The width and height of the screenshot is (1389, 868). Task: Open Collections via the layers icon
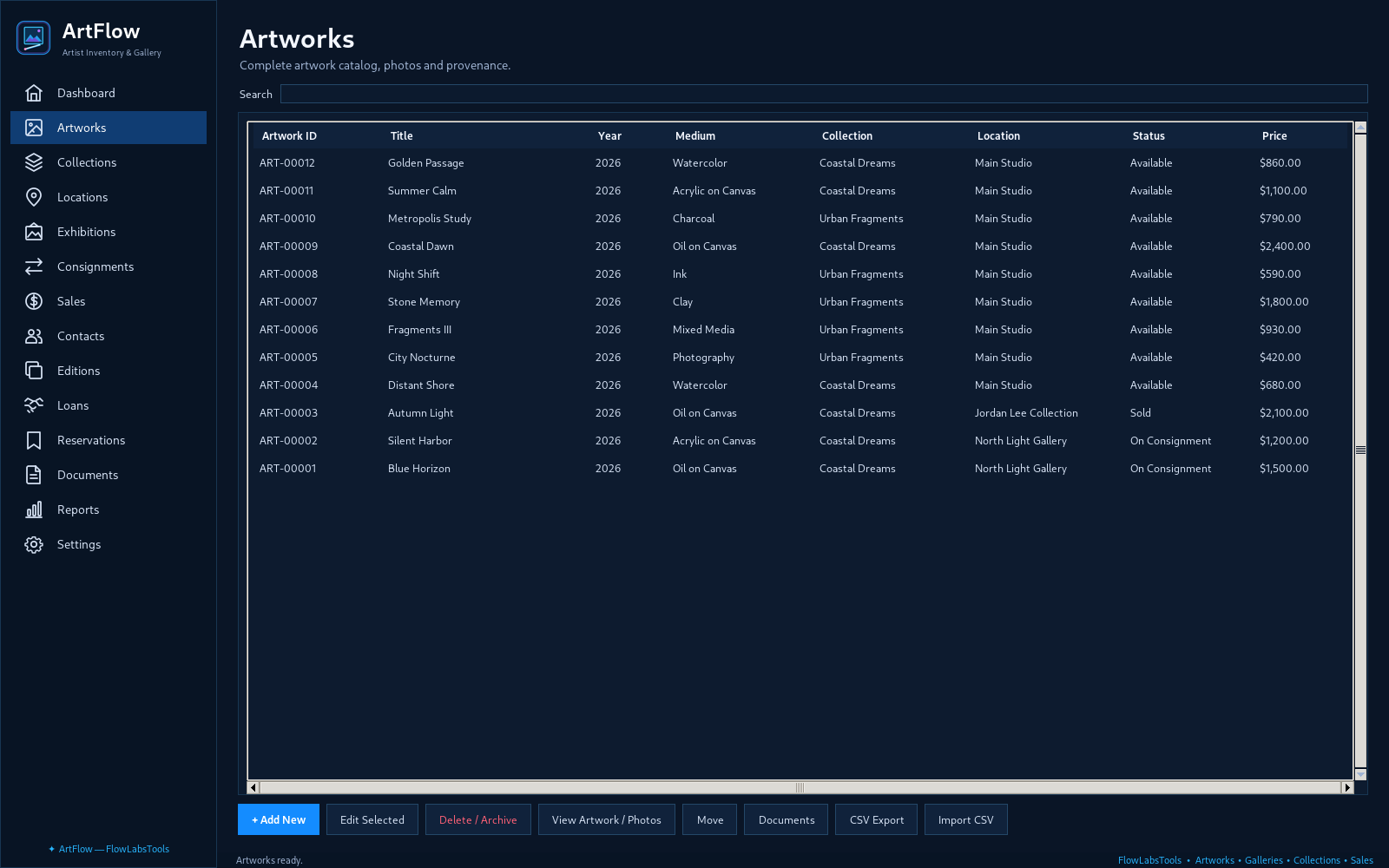(x=34, y=162)
